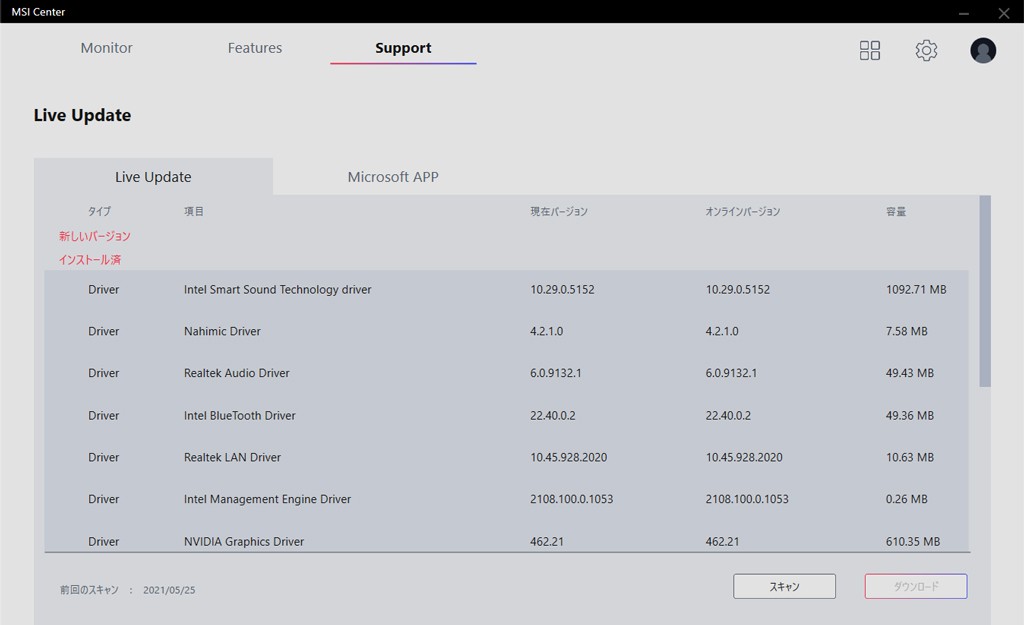1024x625 pixels.
Task: Open the settings gear icon
Action: coord(926,50)
